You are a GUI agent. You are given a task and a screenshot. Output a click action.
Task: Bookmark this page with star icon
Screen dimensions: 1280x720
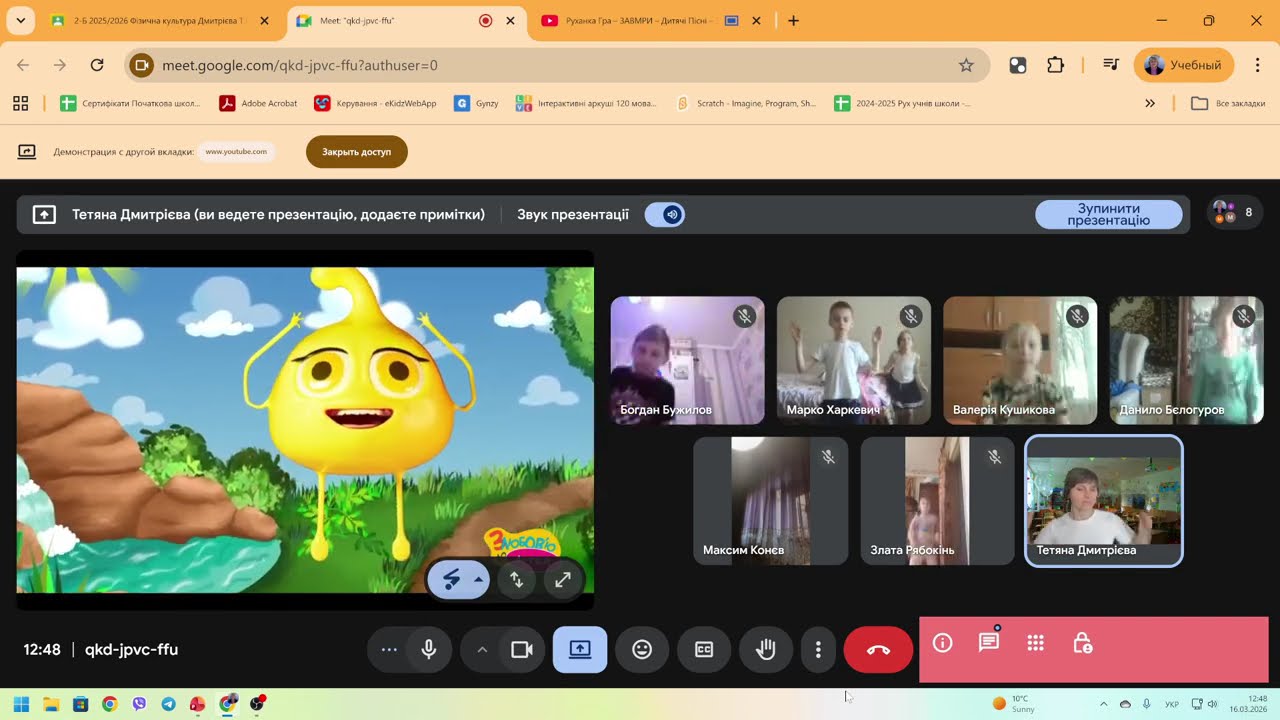tap(966, 65)
